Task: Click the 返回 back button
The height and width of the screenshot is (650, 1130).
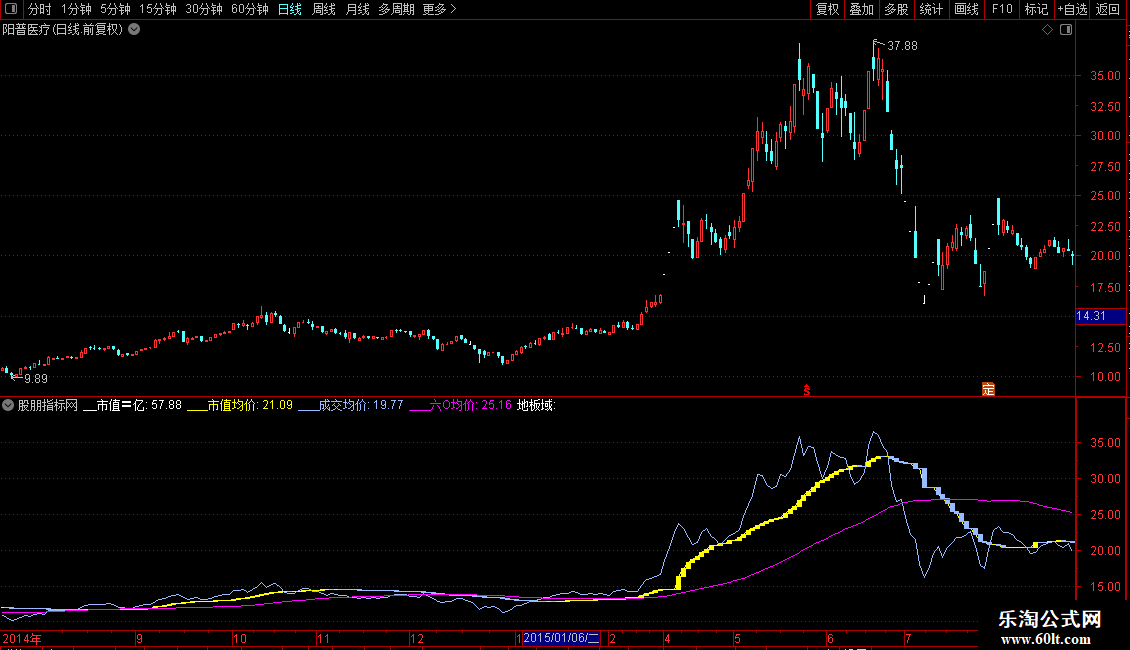Action: 1108,9
